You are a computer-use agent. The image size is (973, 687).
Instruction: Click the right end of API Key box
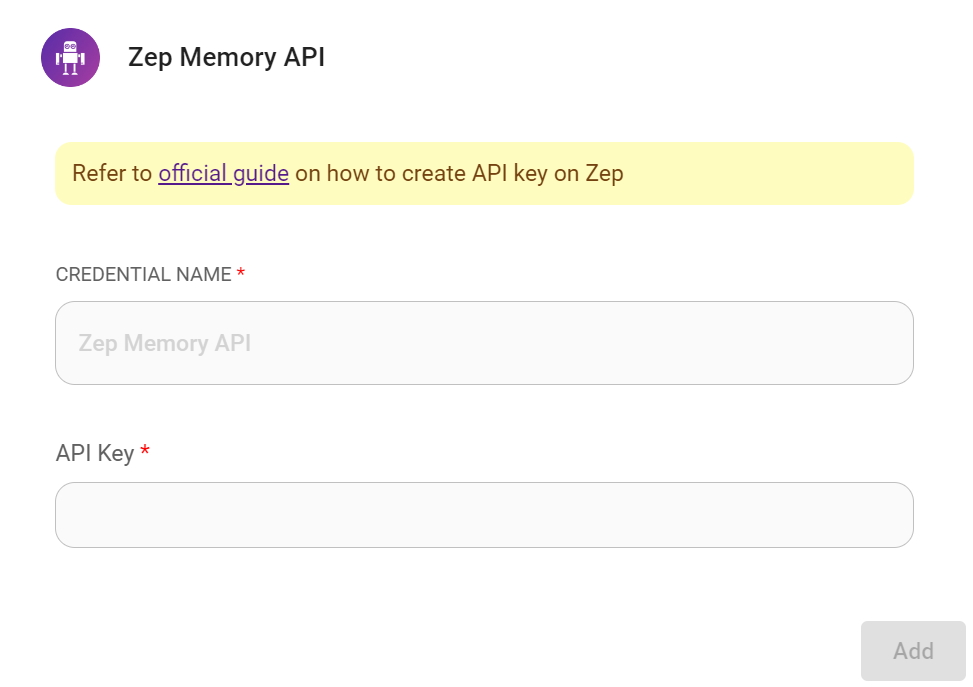coord(890,515)
